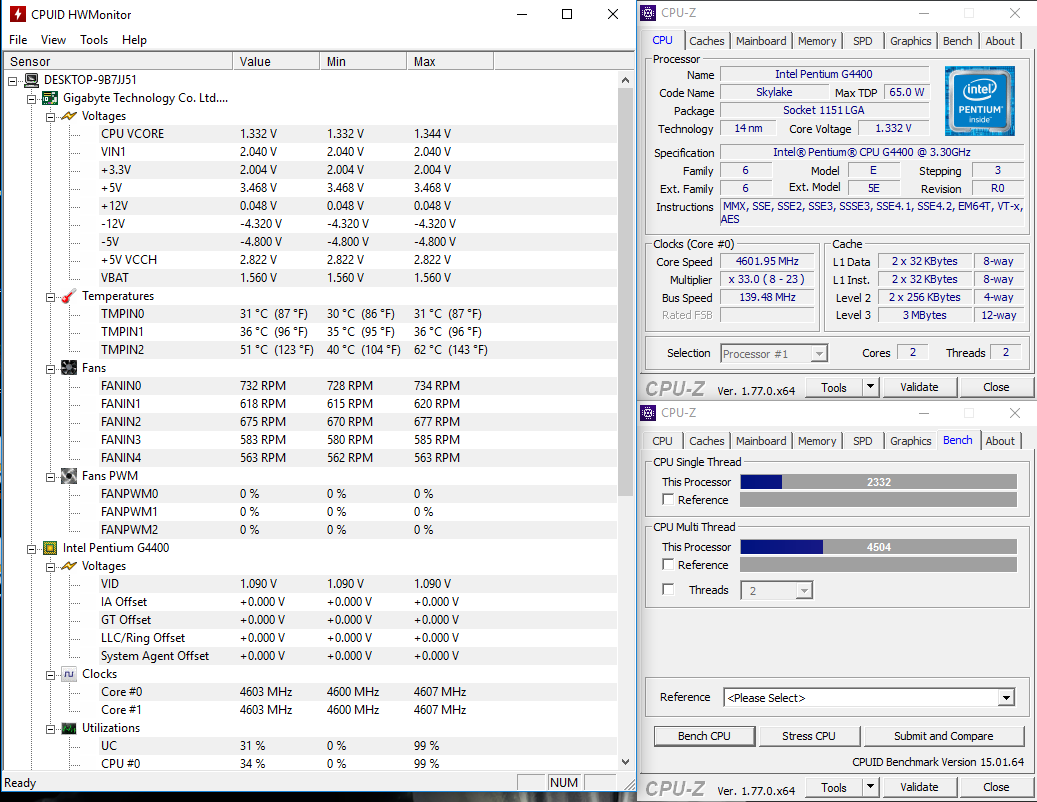Switch to Caches tab in upper CPU-Z
The height and width of the screenshot is (802, 1037).
tap(706, 41)
